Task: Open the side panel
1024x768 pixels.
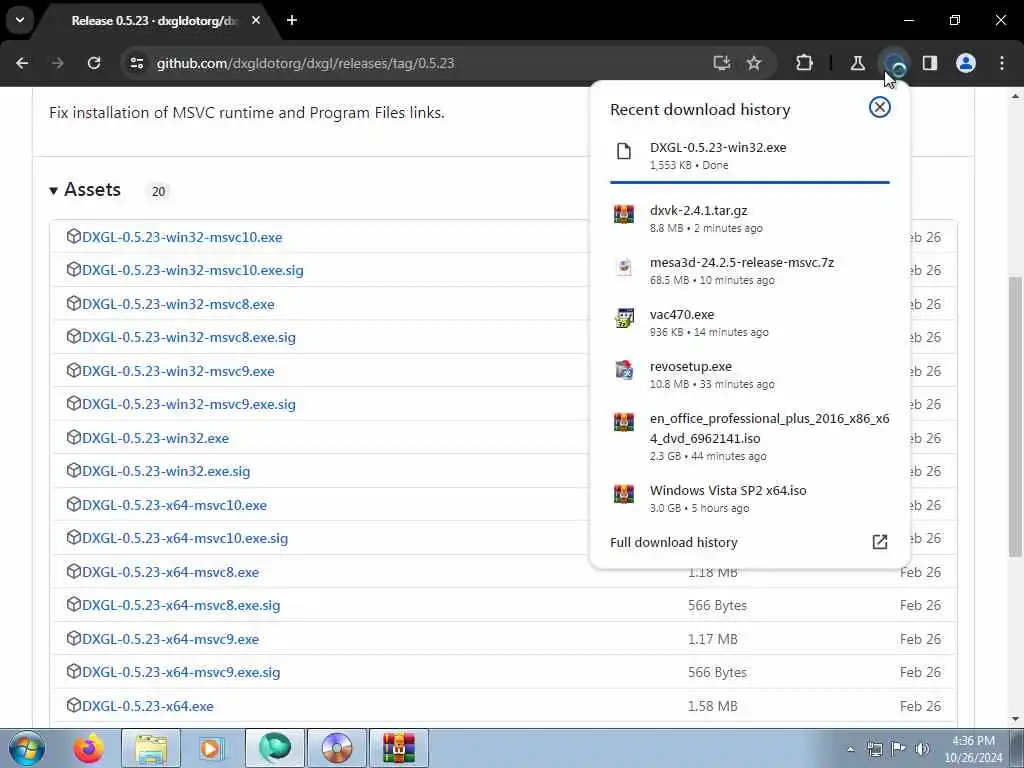Action: point(930,63)
